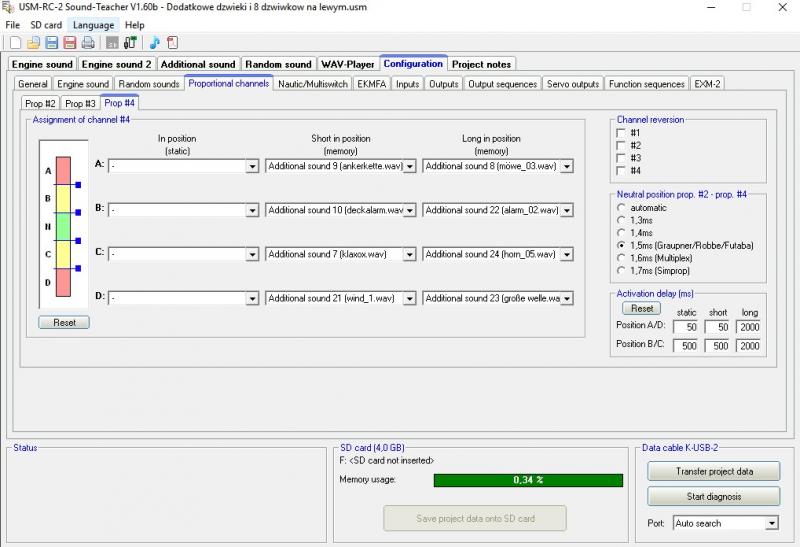Click the red Save As floppy icon
The image size is (800, 547).
69,42
